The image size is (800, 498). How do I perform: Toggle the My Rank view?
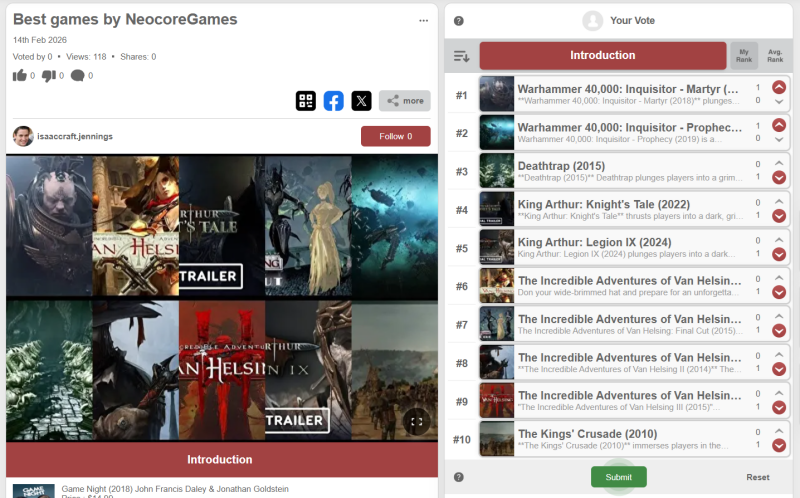pyautogui.click(x=743, y=56)
